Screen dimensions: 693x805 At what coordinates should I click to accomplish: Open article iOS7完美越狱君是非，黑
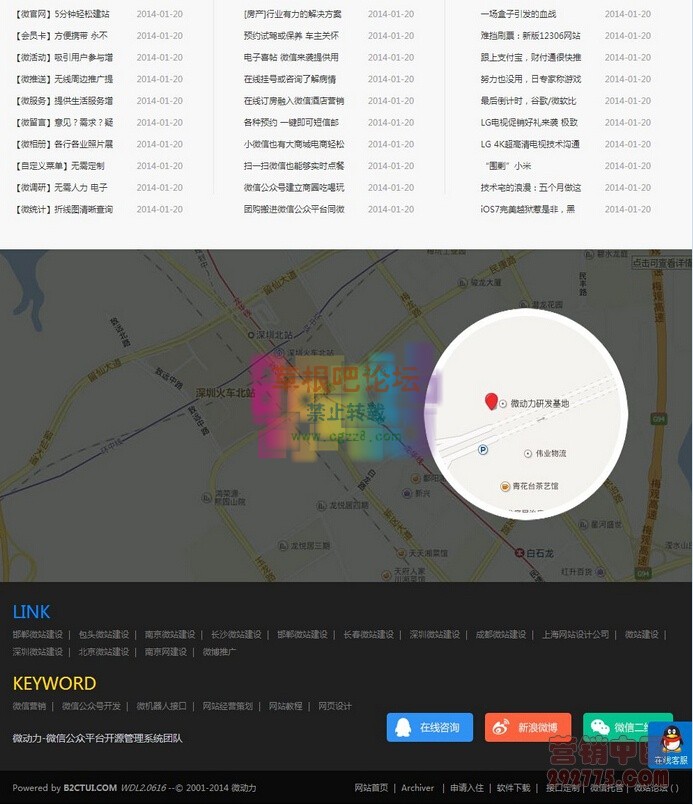[x=528, y=209]
